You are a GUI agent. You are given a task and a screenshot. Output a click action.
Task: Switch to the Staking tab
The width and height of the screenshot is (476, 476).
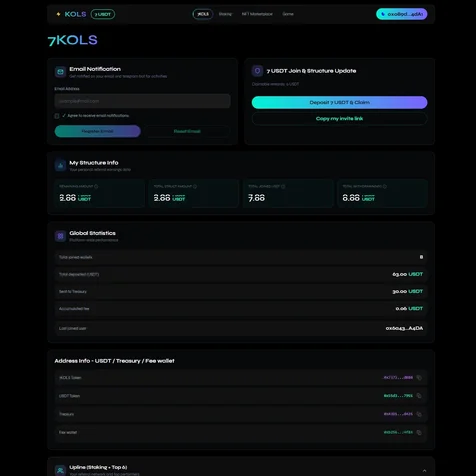225,14
